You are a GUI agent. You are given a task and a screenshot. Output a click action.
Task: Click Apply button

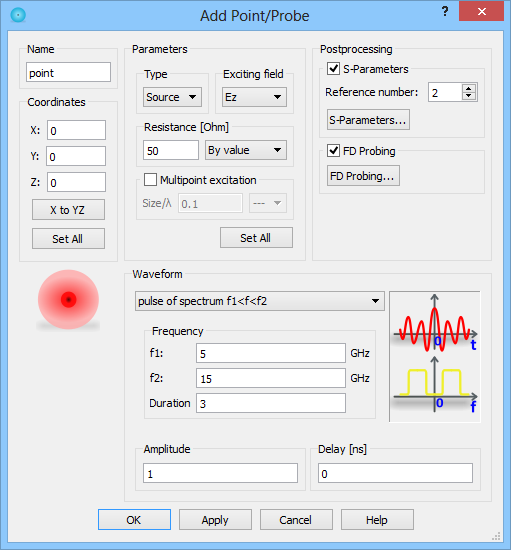click(x=215, y=519)
